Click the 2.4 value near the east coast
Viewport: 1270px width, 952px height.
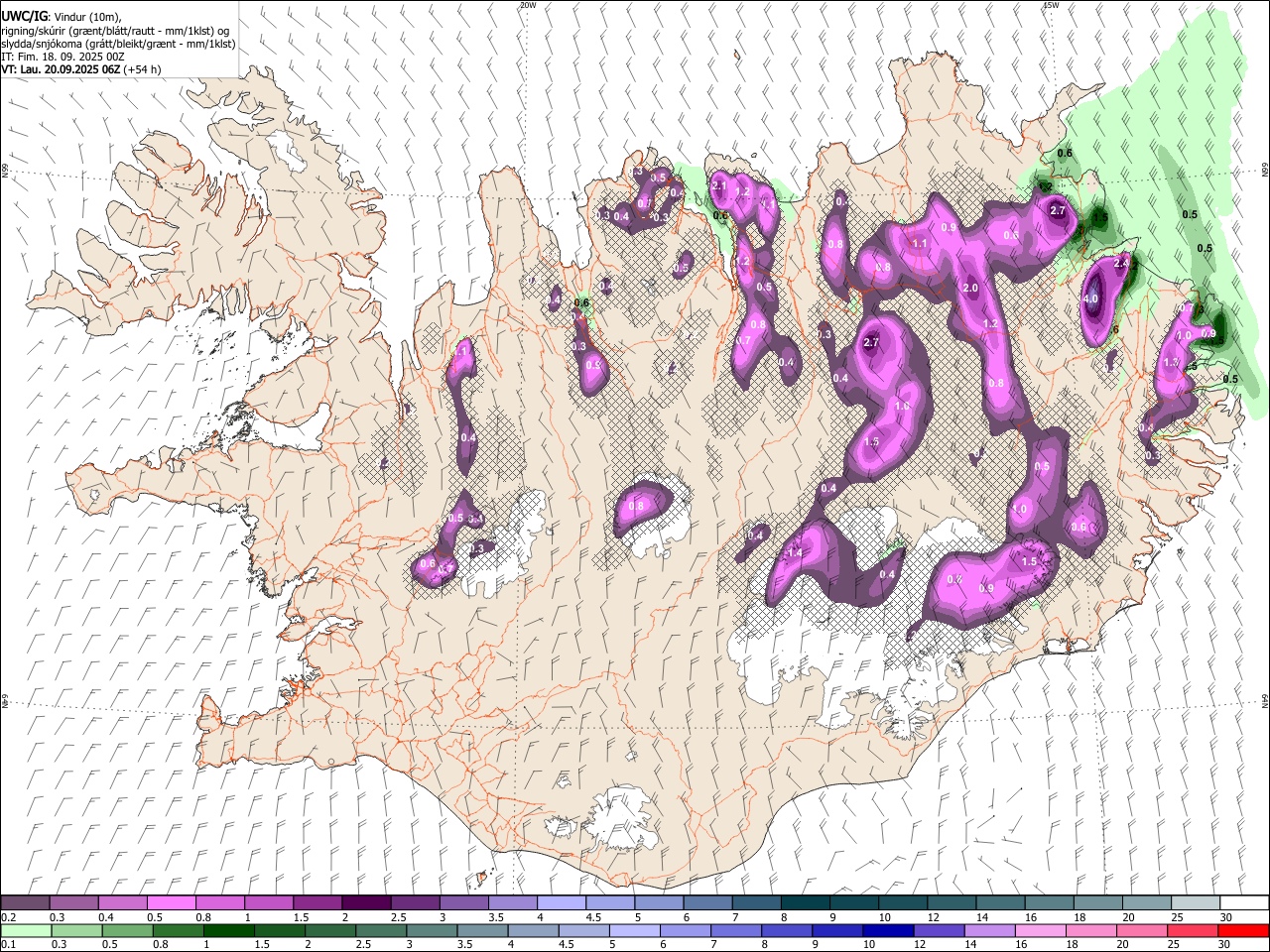(1122, 264)
